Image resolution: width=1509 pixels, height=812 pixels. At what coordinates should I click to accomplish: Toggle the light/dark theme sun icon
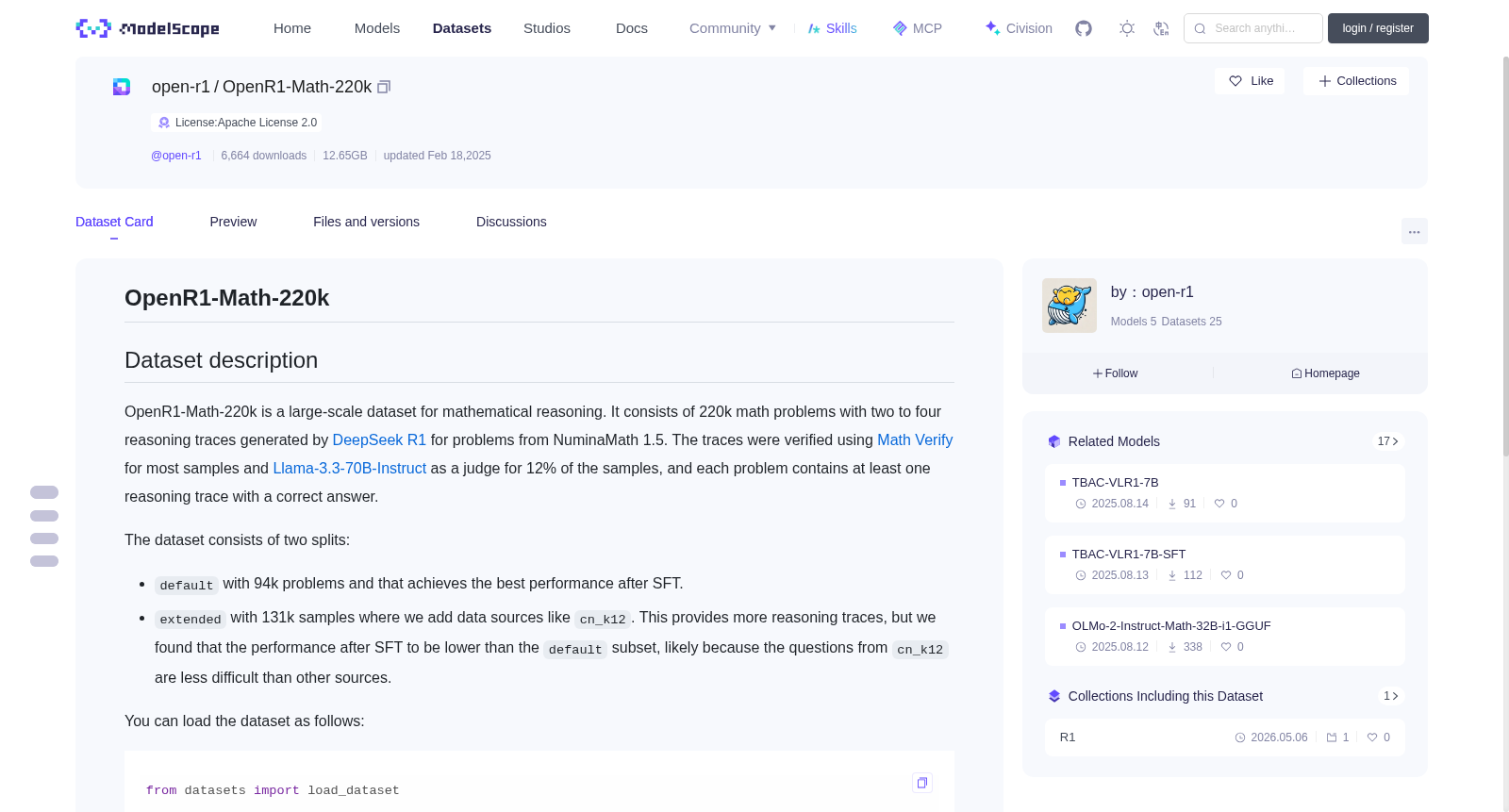(1127, 28)
